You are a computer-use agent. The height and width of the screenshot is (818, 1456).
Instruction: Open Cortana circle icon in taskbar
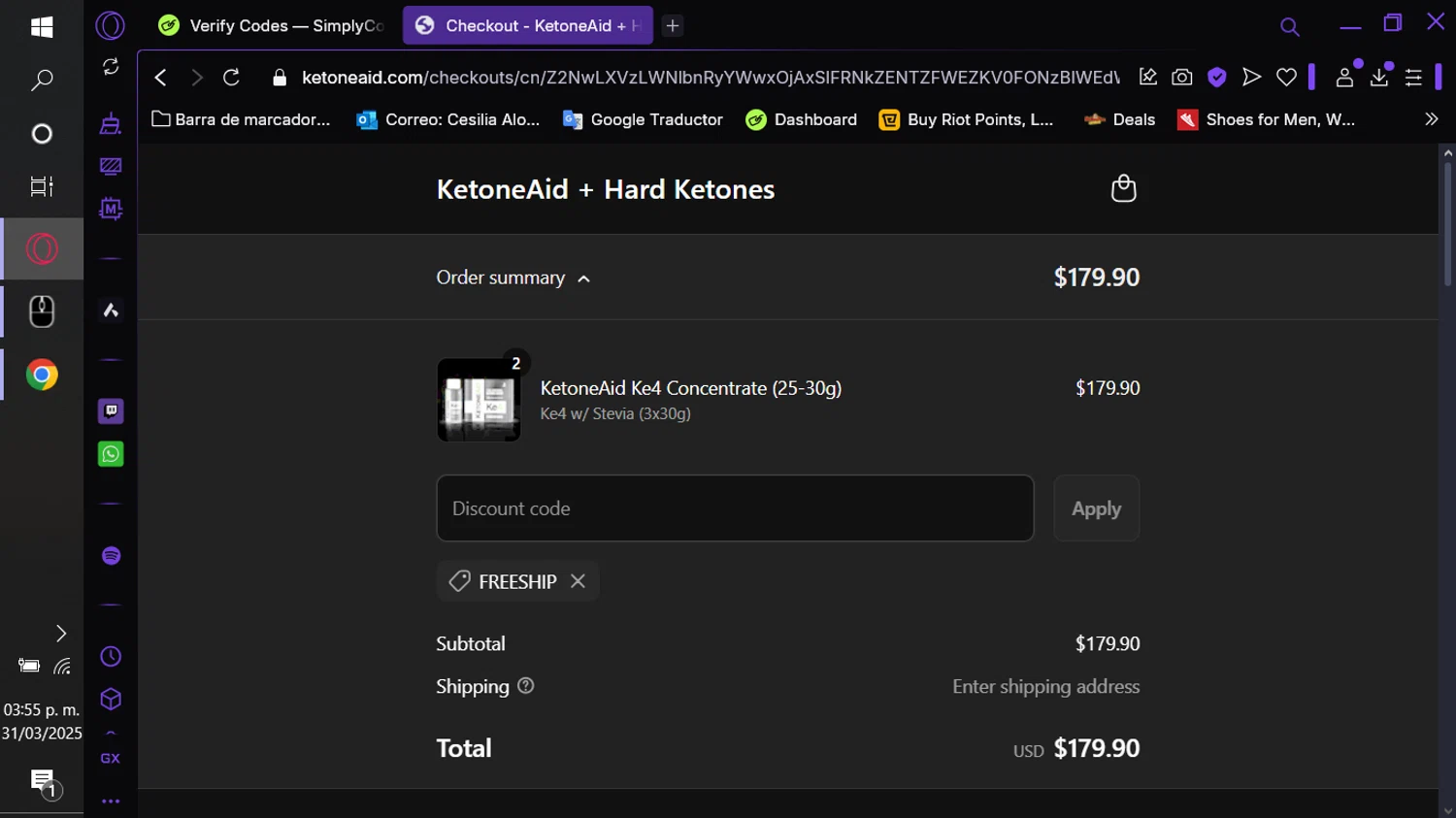pos(42,133)
